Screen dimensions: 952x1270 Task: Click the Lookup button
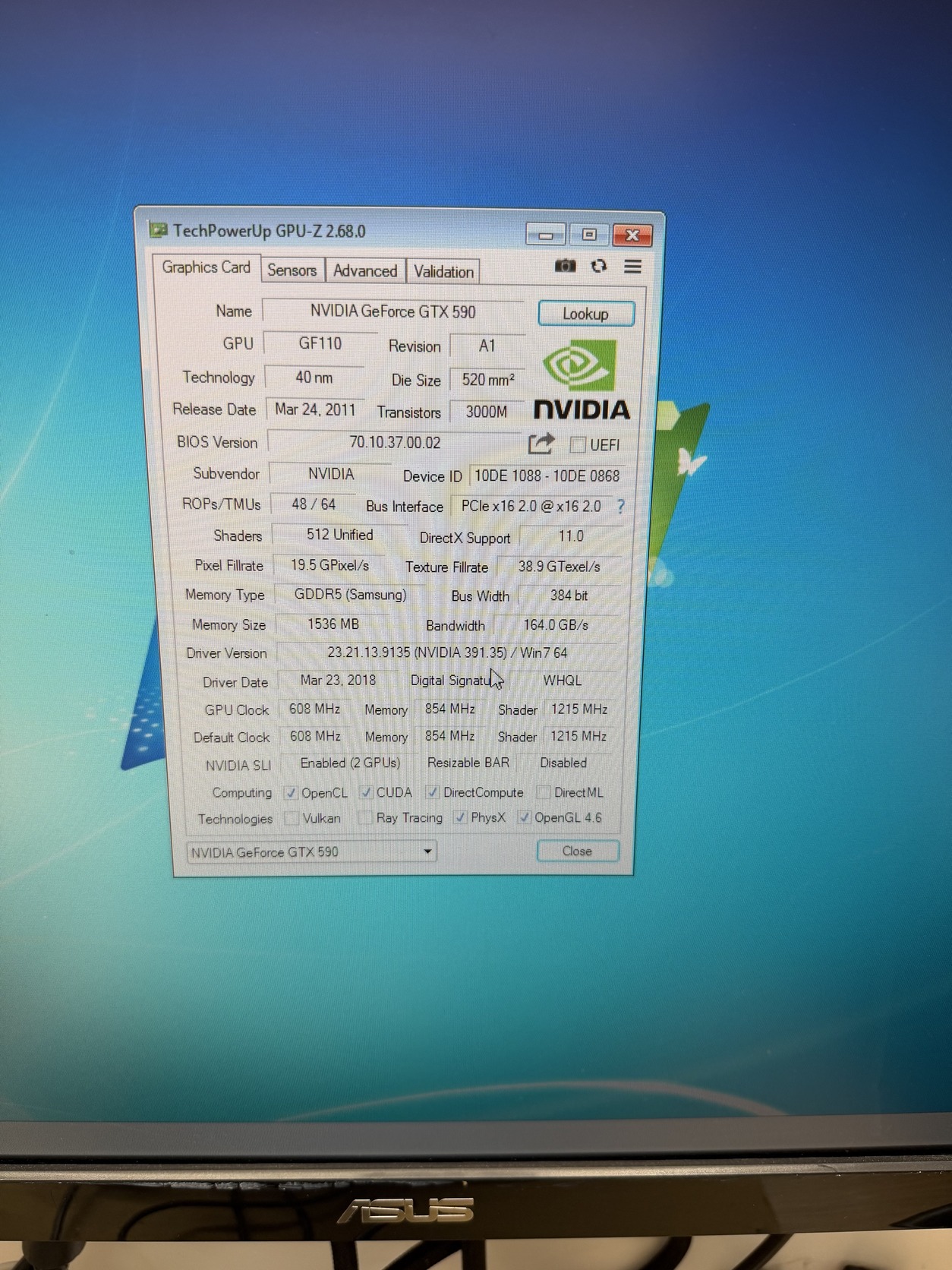tap(585, 314)
